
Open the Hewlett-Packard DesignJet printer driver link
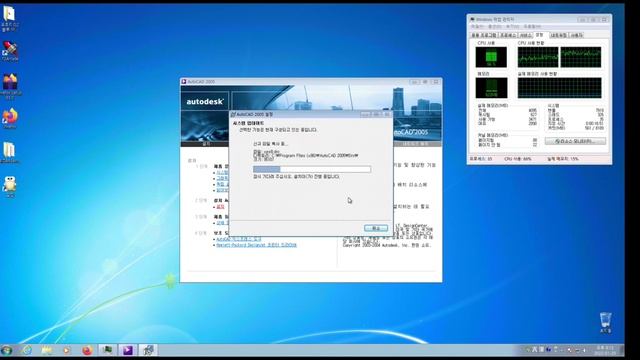256,245
